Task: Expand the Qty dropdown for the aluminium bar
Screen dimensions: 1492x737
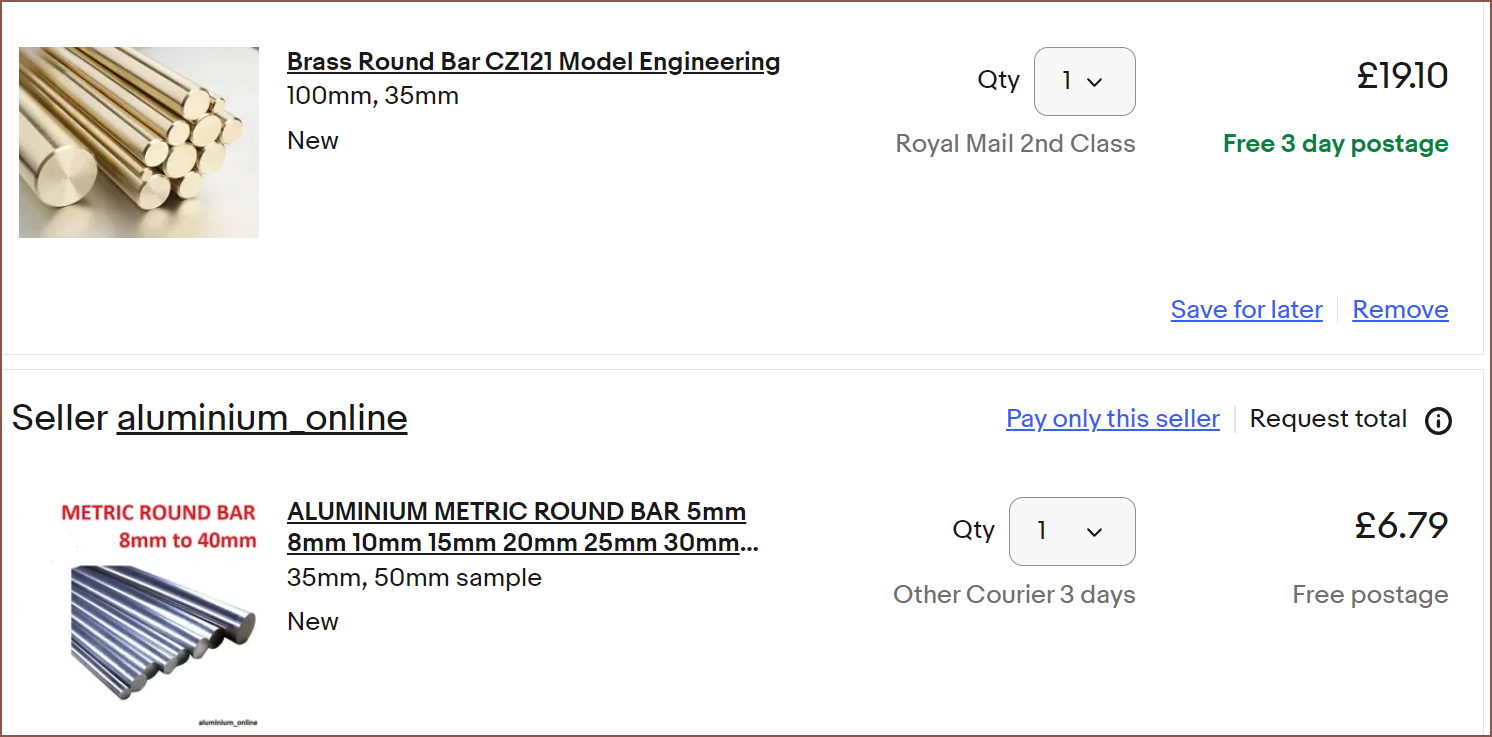Action: click(1072, 531)
